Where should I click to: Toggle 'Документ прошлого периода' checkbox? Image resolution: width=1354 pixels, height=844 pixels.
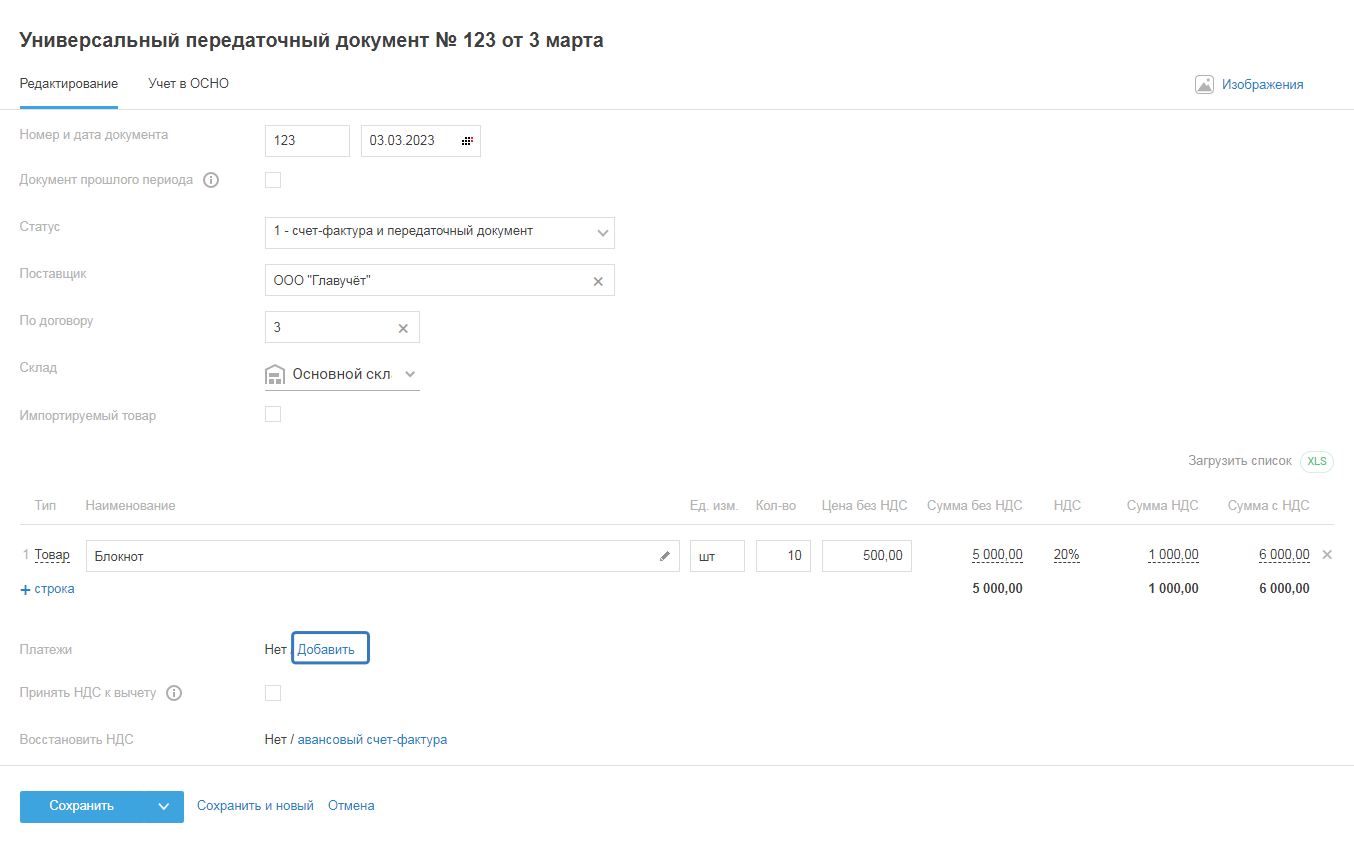click(x=273, y=180)
